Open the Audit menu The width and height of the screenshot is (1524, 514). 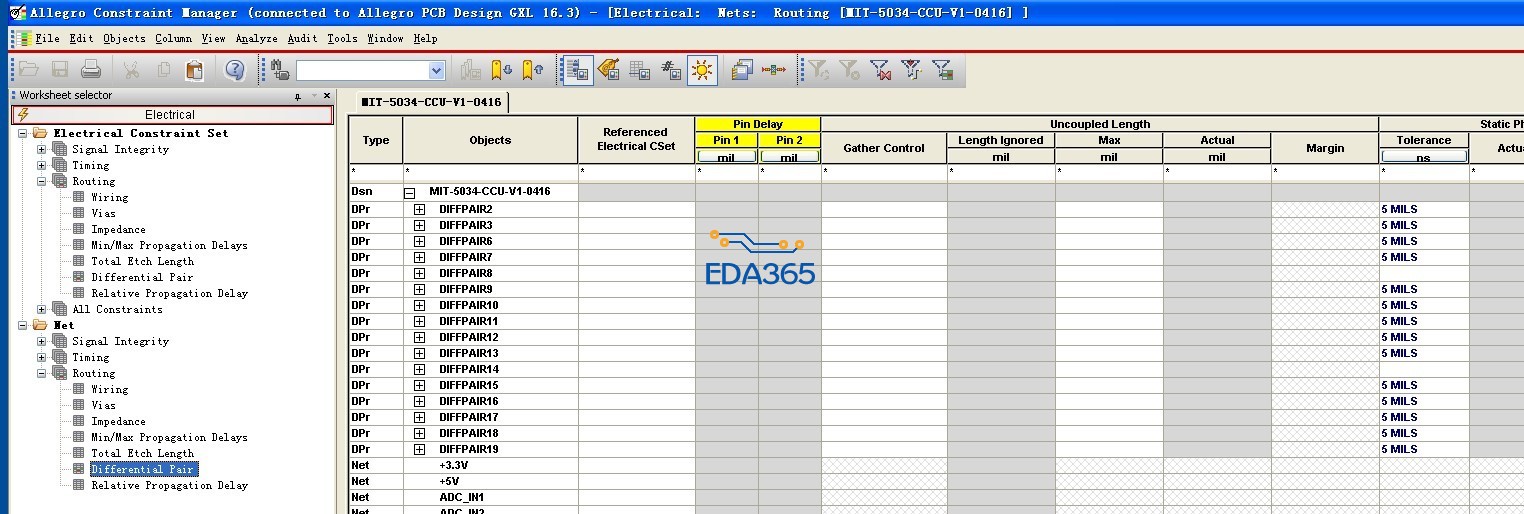click(302, 38)
